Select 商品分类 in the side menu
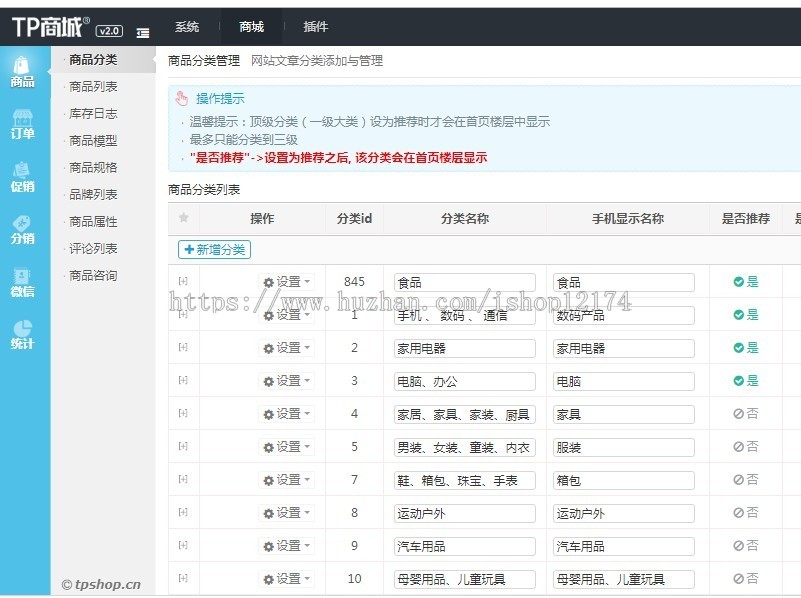 (x=93, y=60)
